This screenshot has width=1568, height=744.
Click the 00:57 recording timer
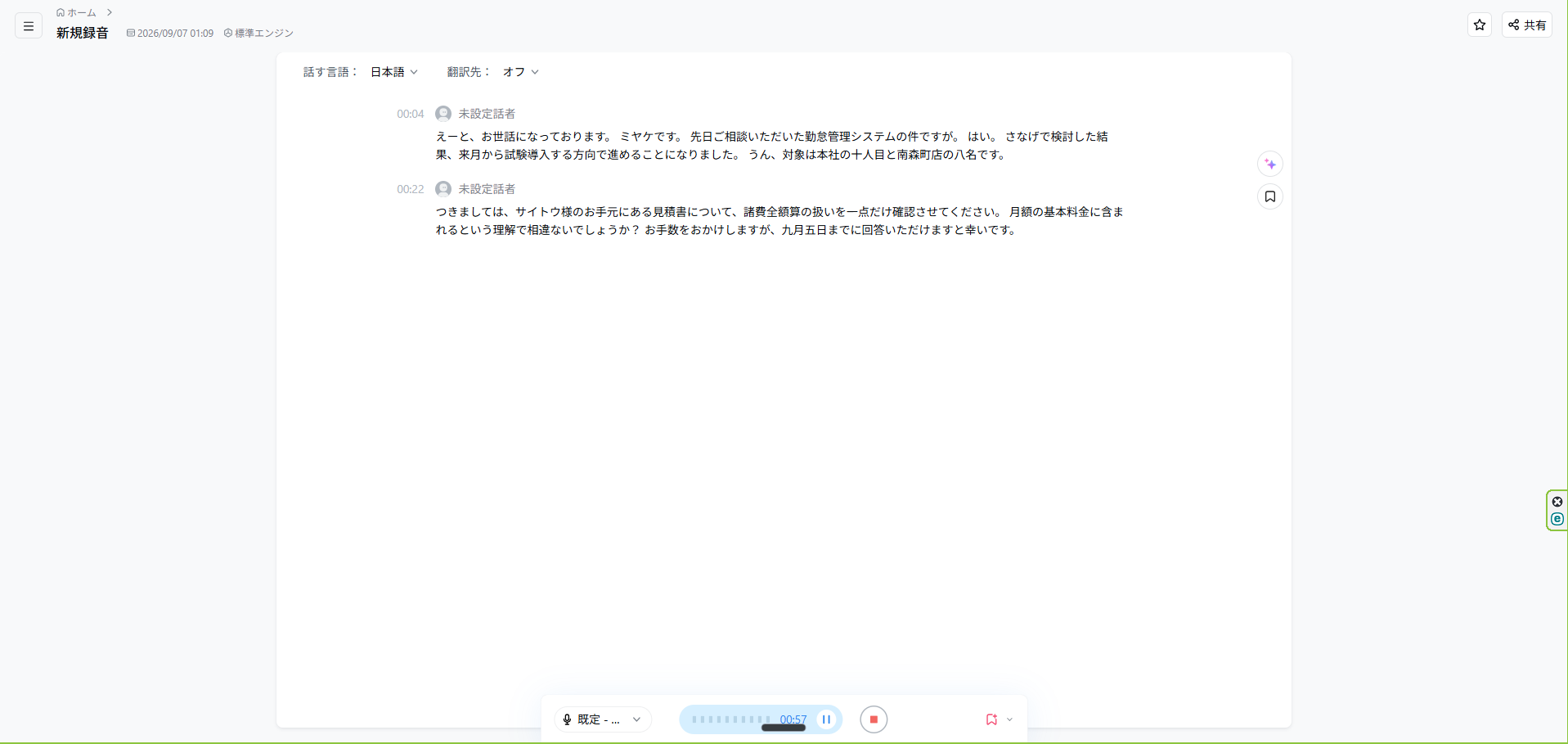point(793,719)
